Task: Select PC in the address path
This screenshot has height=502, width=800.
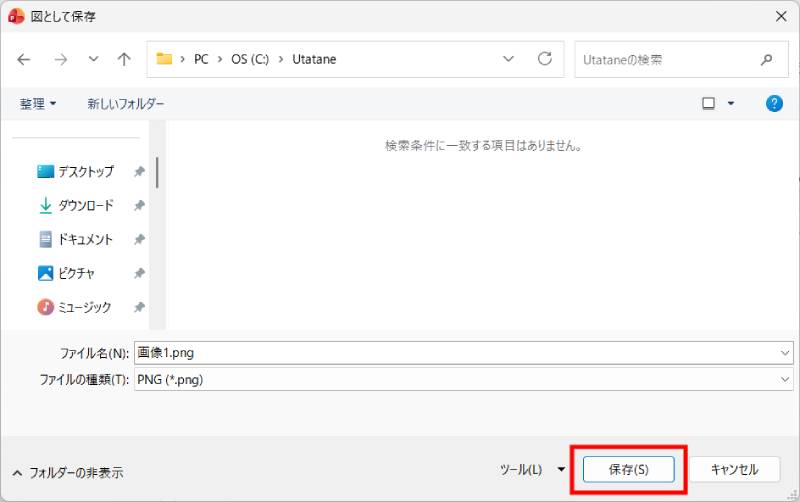Action: (201, 60)
